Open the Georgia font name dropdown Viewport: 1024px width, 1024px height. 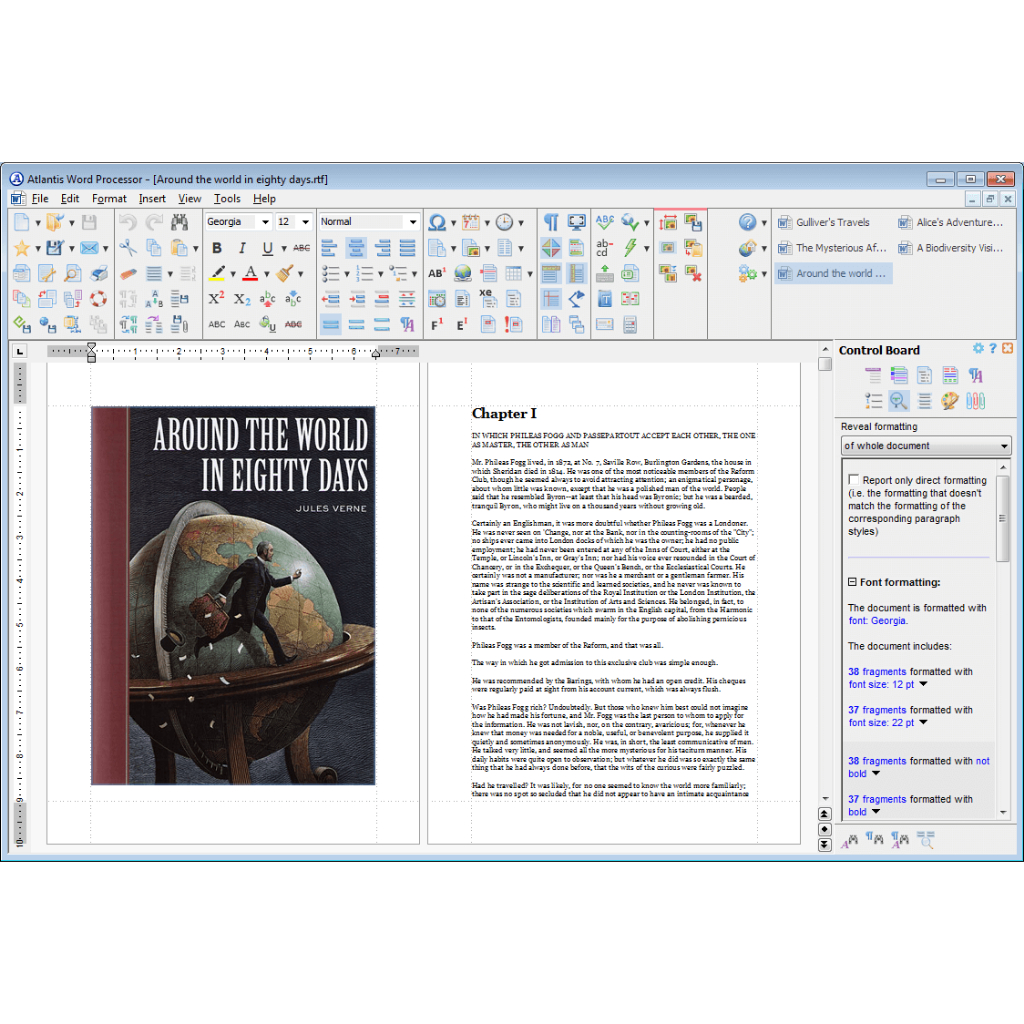[265, 222]
